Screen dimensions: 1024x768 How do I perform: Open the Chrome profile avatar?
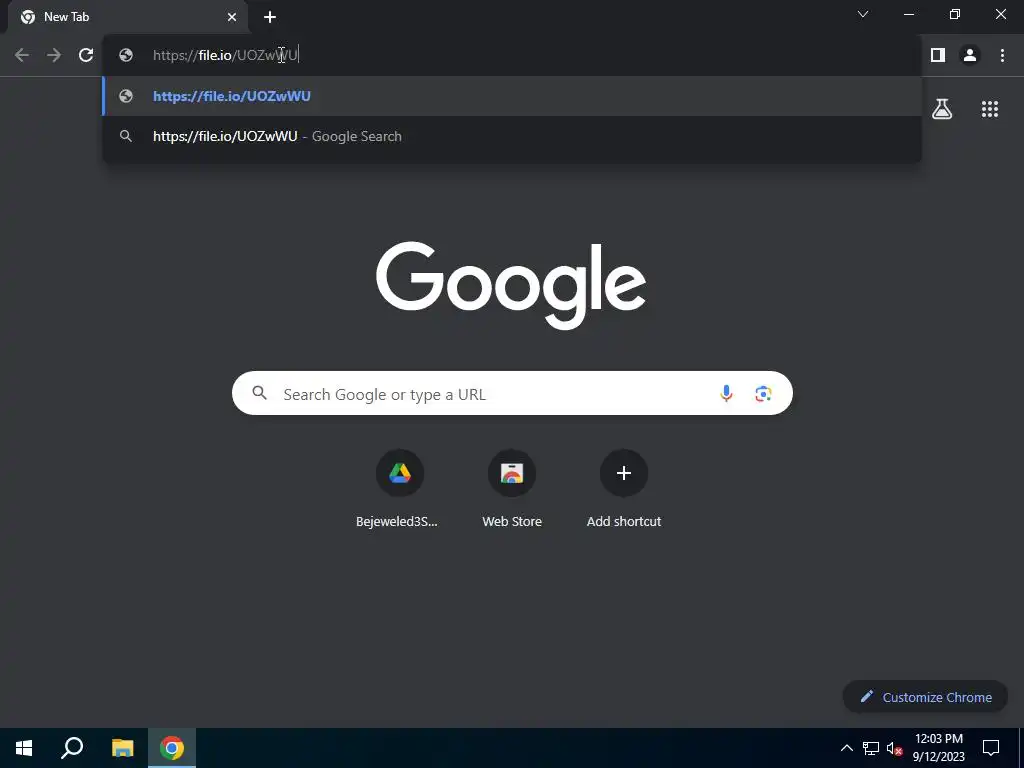tap(970, 55)
